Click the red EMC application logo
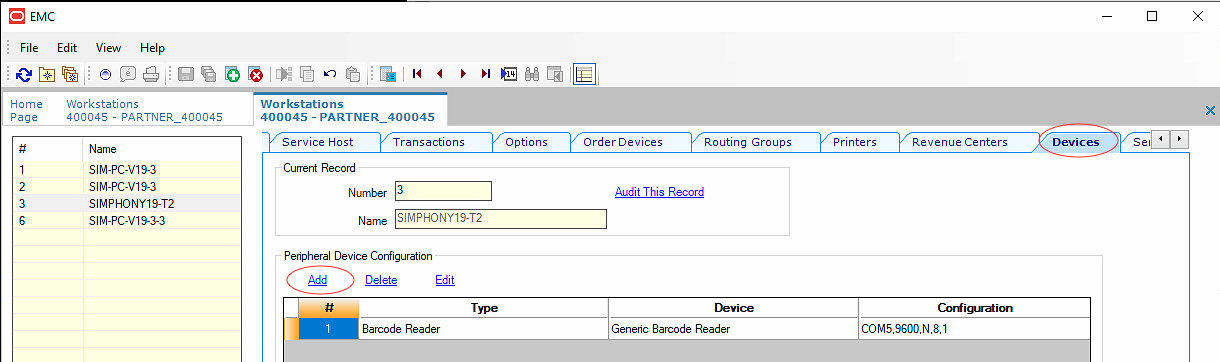The image size is (1220, 362). coord(18,16)
